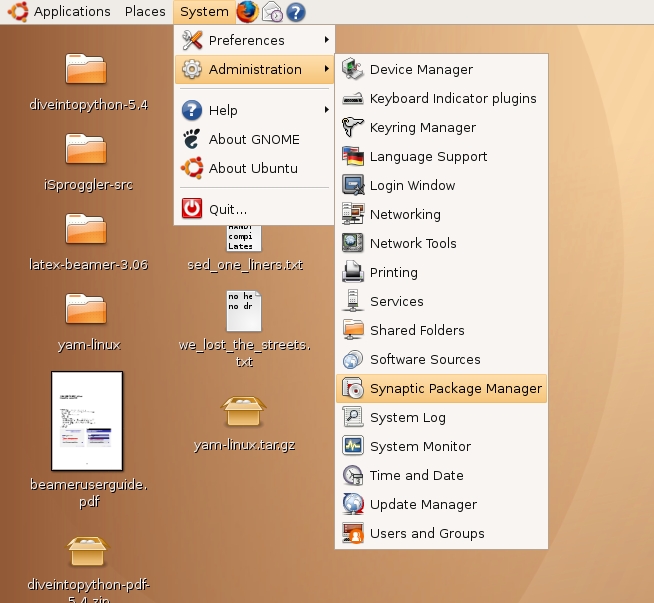The image size is (654, 603).
Task: Open Services settings
Action: click(x=441, y=301)
